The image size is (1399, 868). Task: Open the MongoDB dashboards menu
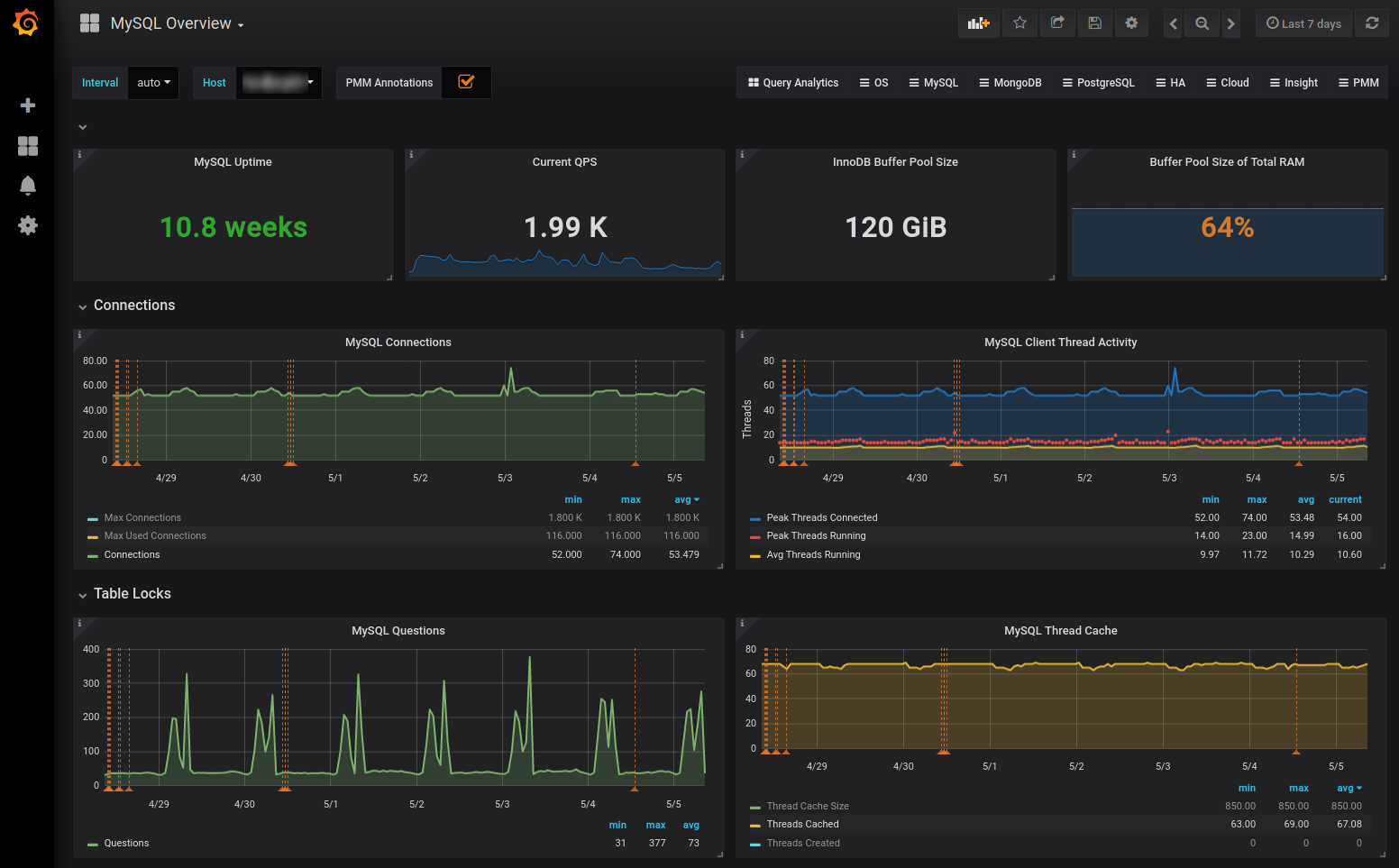click(x=1010, y=82)
